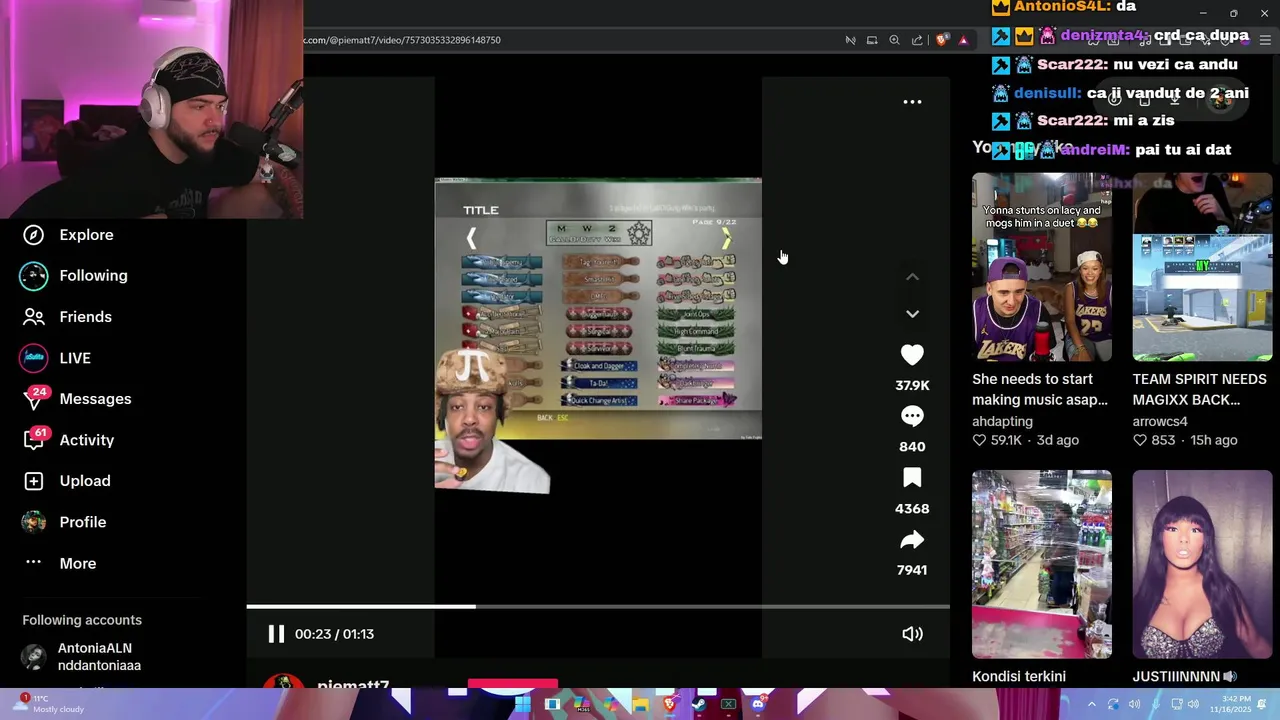Like the arrowcs4 video with 853 likes

[1154, 440]
